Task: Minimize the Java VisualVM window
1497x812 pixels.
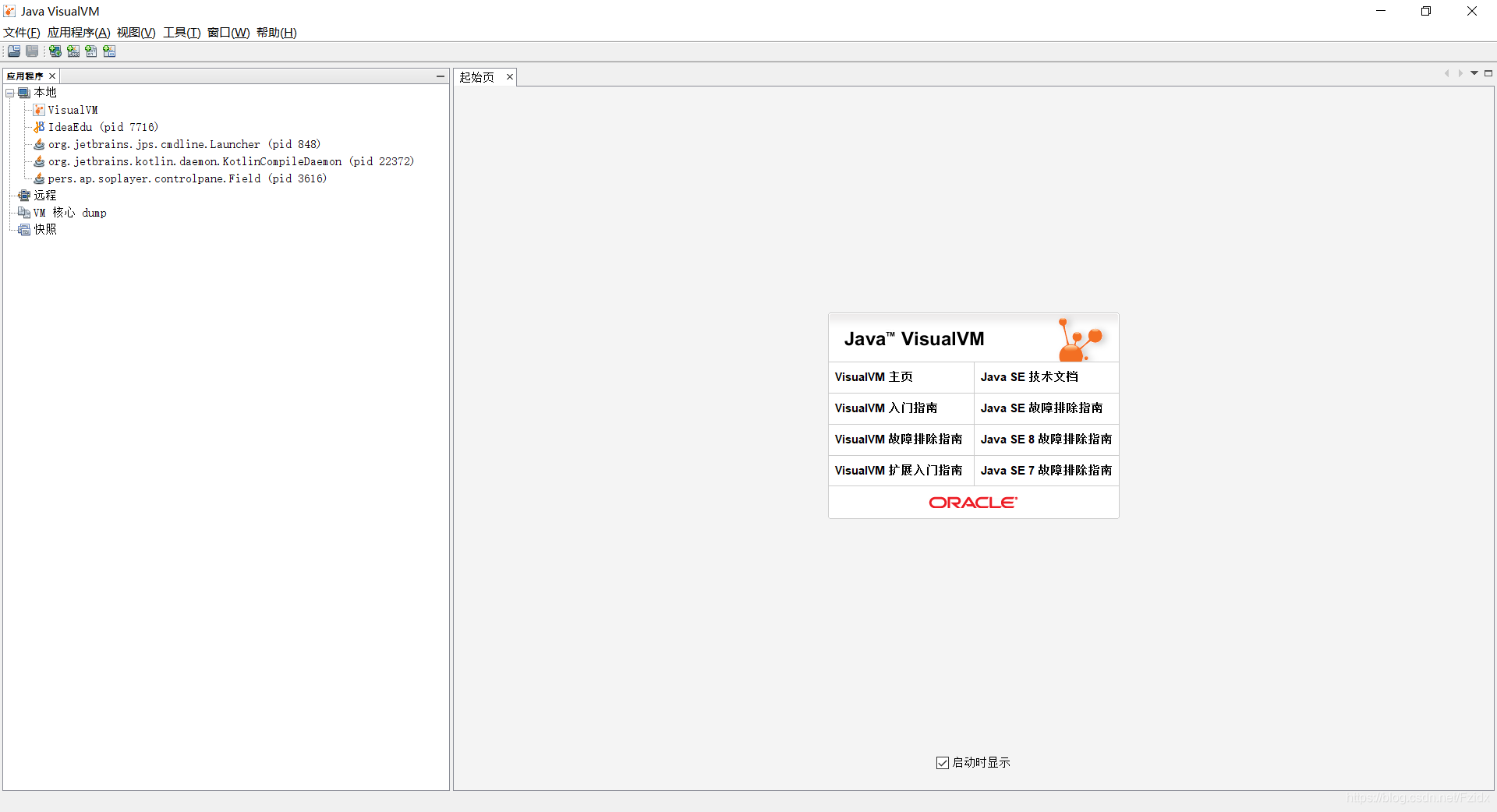Action: pos(1381,11)
